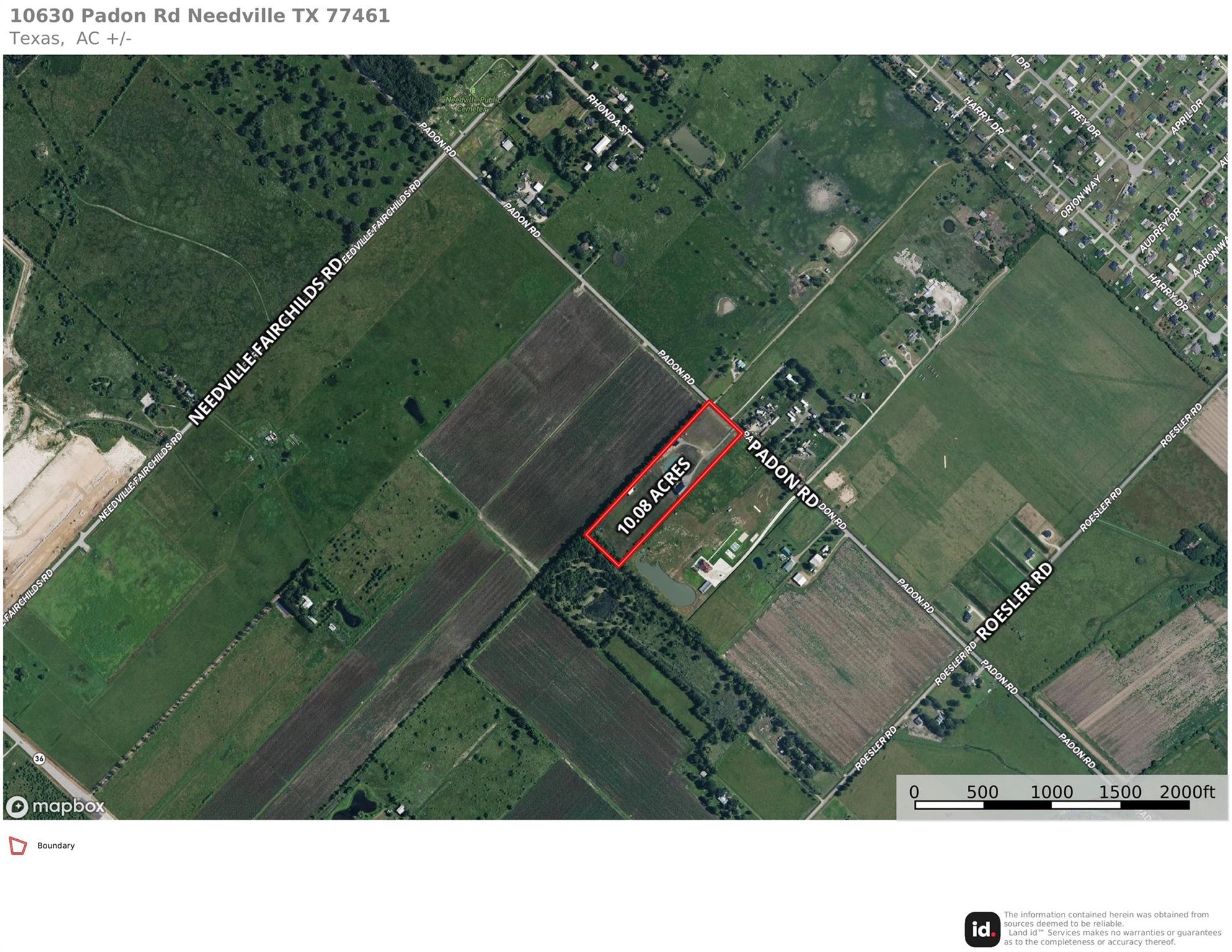Click the large NEEDVILLE-FAIRCHILDS RD label
The width and height of the screenshot is (1232, 952).
(265, 342)
